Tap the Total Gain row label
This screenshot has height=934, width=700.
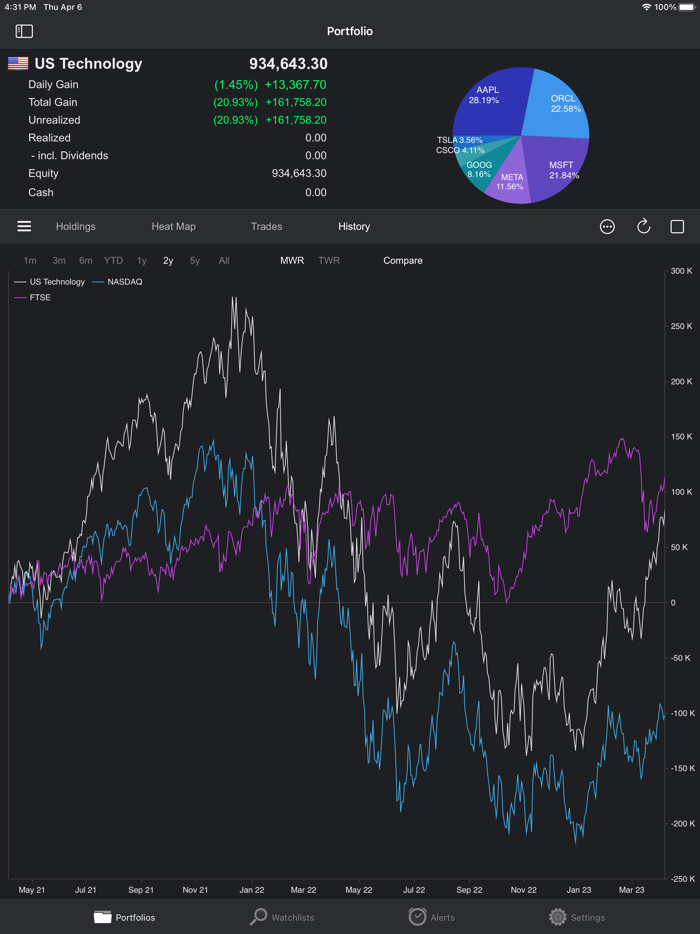point(52,102)
